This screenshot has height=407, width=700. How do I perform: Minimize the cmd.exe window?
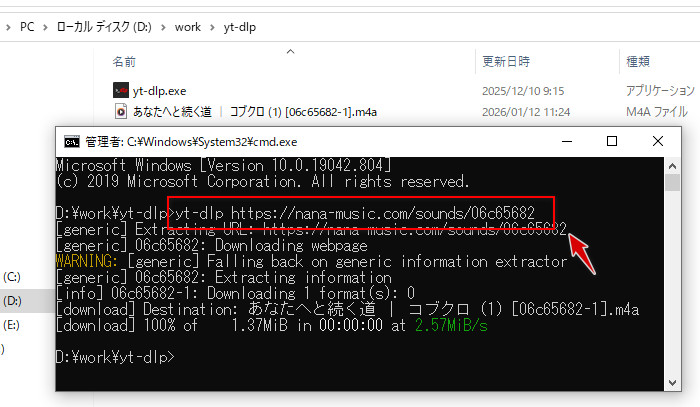[x=567, y=141]
